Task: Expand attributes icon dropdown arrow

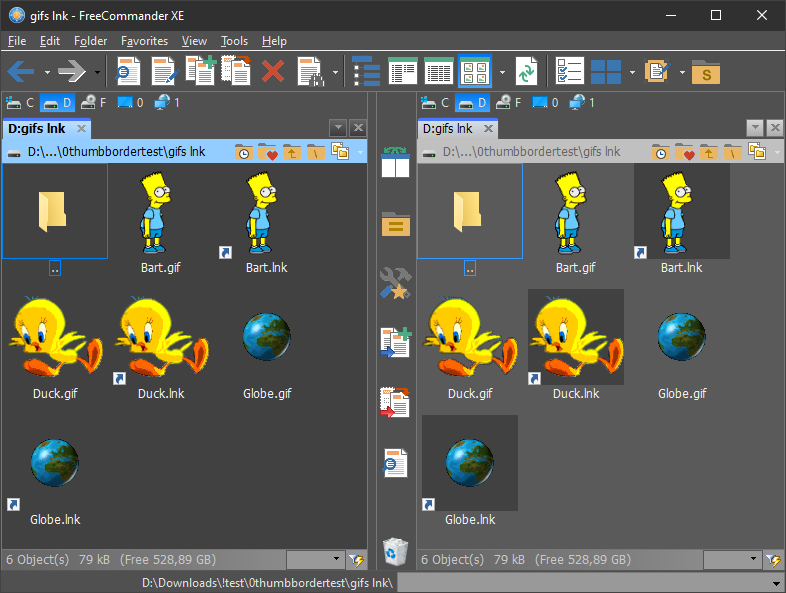Action: (335, 72)
